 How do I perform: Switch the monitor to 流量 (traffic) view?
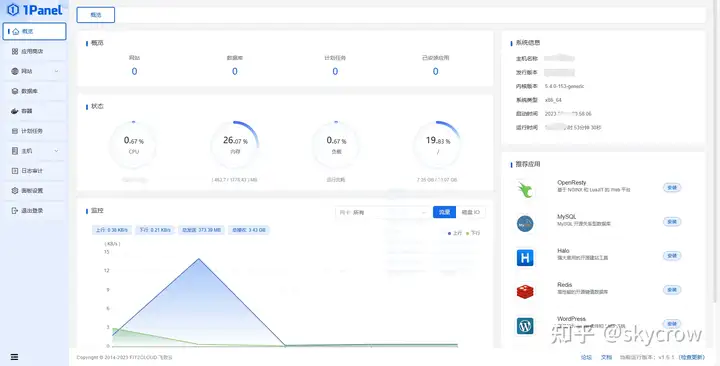click(444, 212)
